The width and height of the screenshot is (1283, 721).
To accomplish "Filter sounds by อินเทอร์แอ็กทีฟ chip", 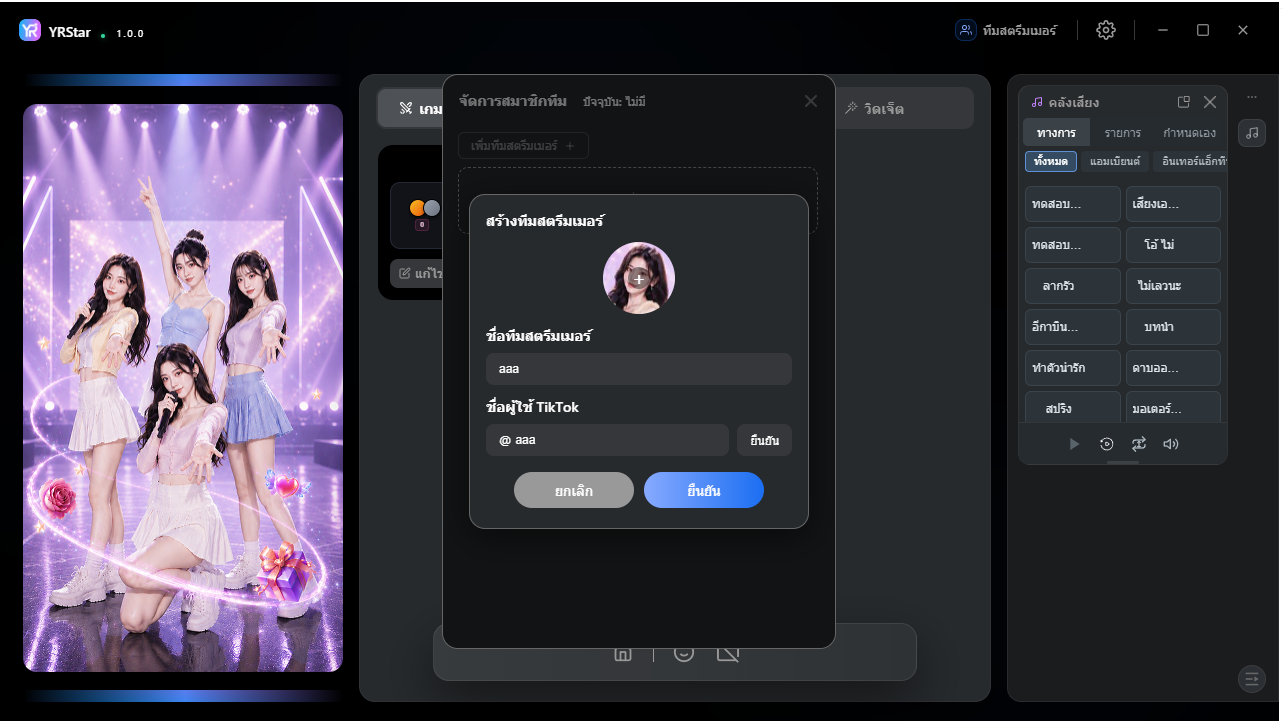I will click(x=1190, y=161).
